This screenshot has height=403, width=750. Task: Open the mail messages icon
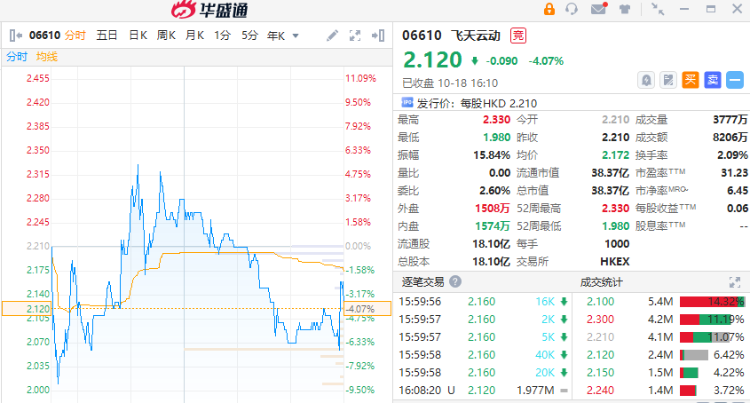(x=598, y=9)
